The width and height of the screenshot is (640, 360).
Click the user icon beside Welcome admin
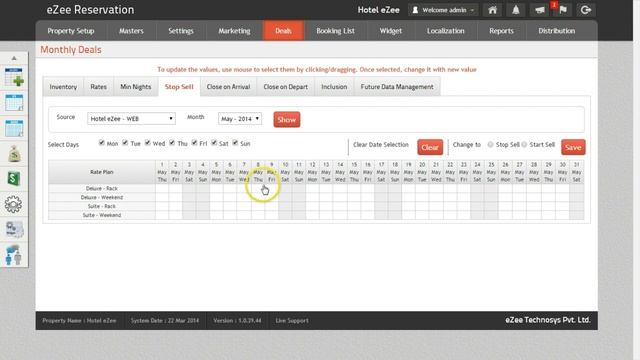coord(415,10)
